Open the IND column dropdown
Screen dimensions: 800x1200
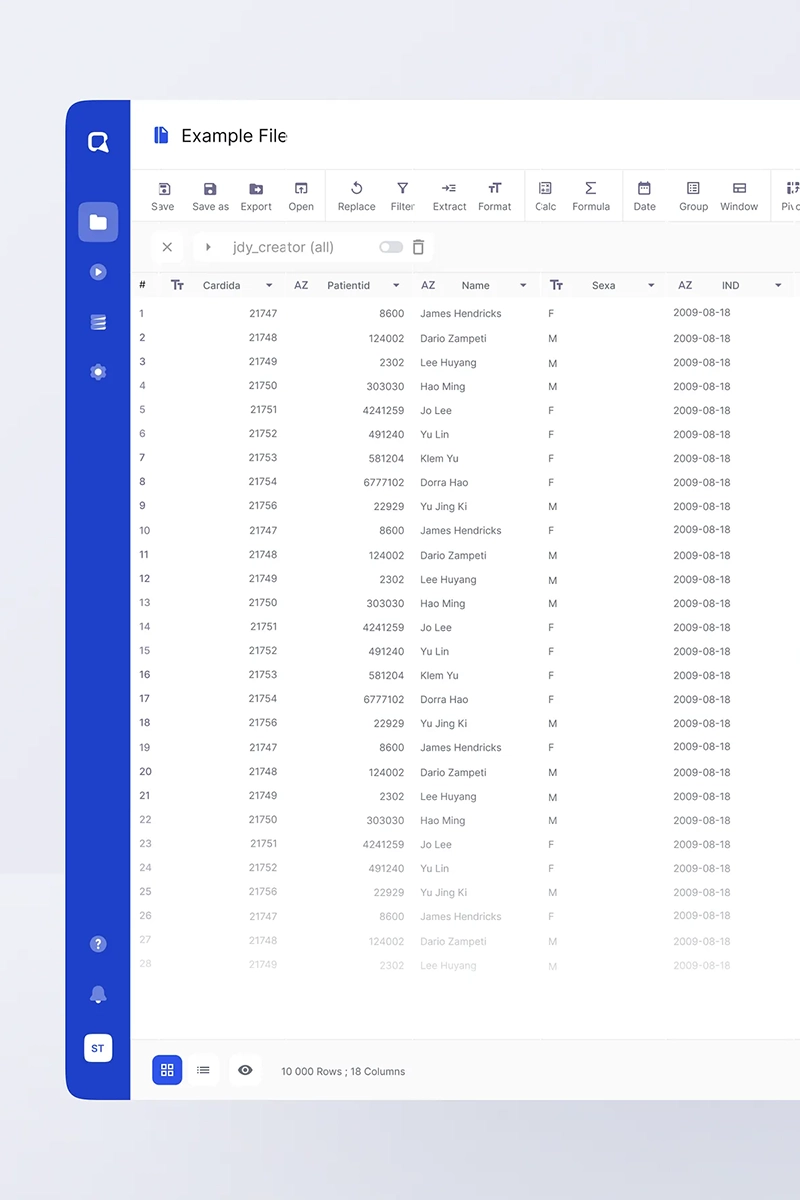[x=778, y=286]
